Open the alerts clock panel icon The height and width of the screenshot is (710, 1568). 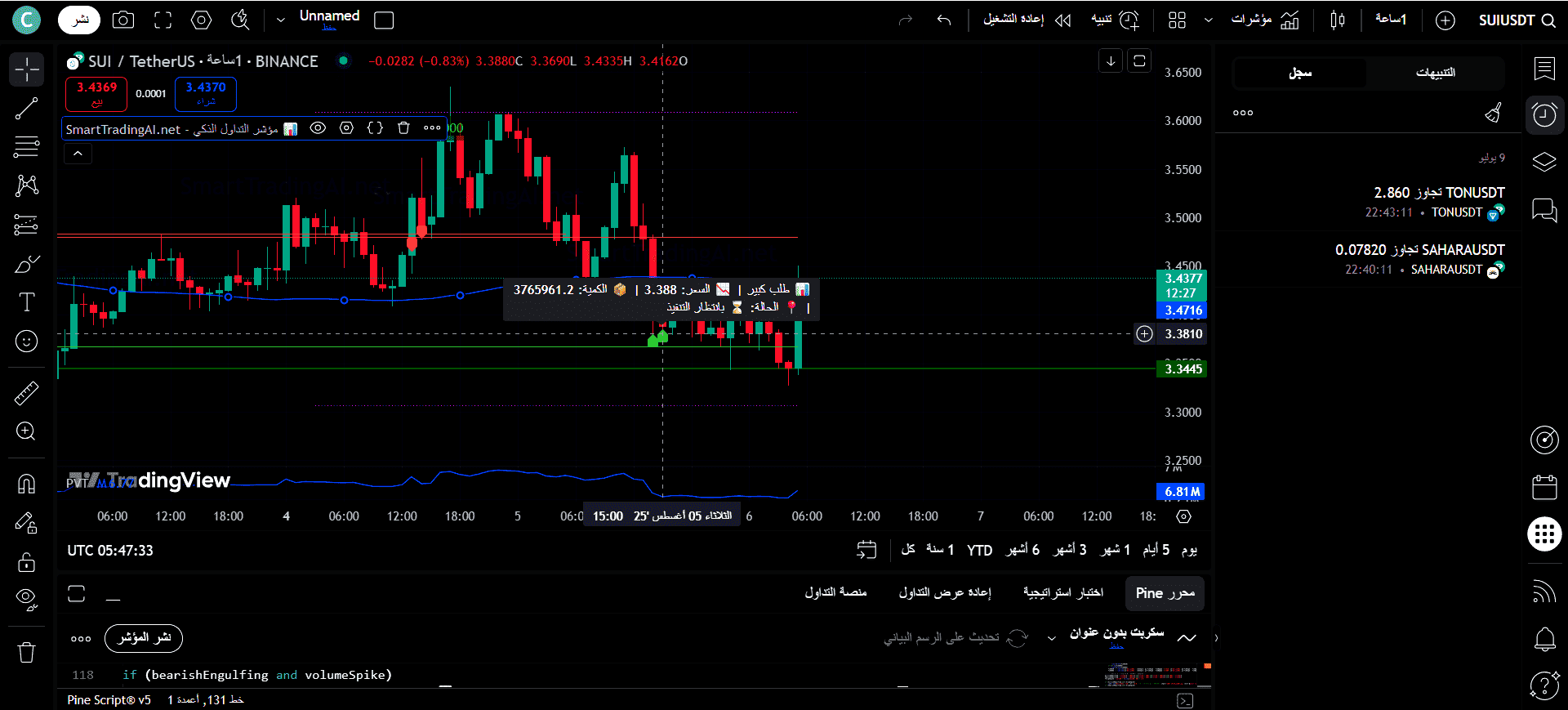1544,115
